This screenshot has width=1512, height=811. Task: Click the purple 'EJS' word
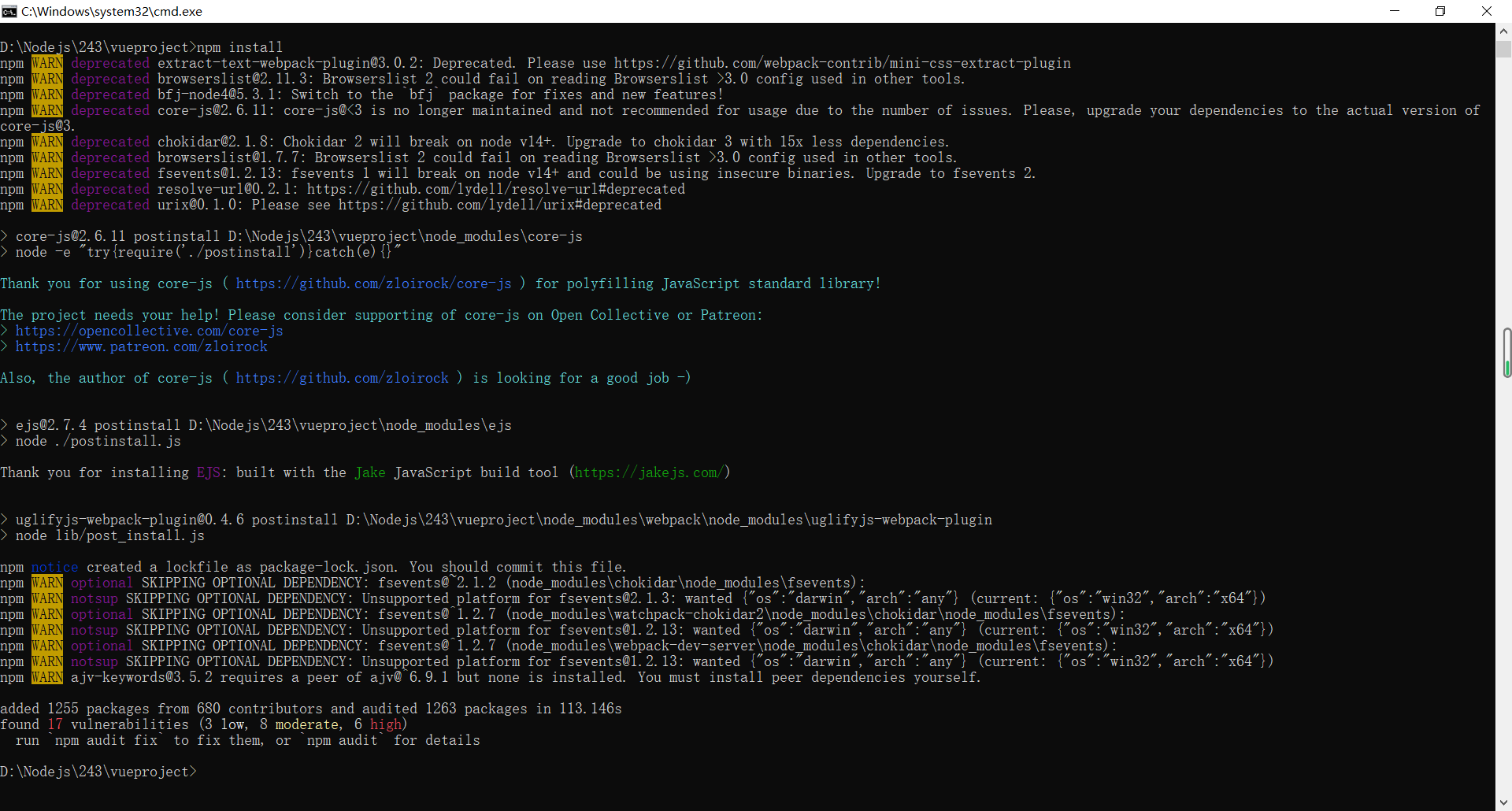209,472
